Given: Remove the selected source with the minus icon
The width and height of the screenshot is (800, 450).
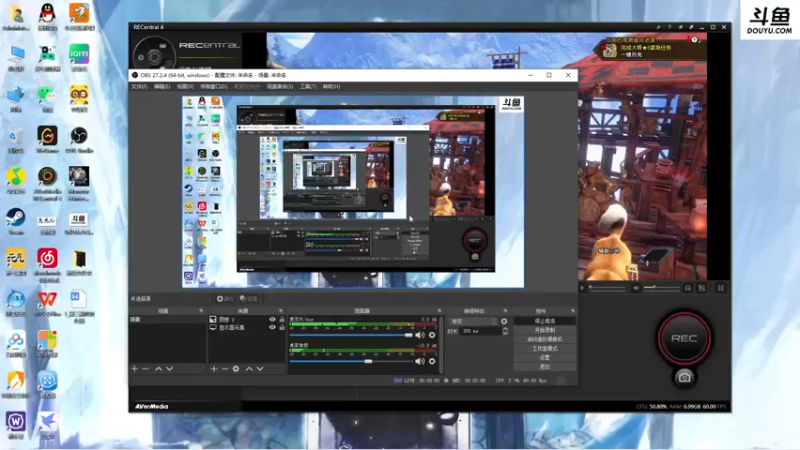Looking at the screenshot, I should [224, 368].
